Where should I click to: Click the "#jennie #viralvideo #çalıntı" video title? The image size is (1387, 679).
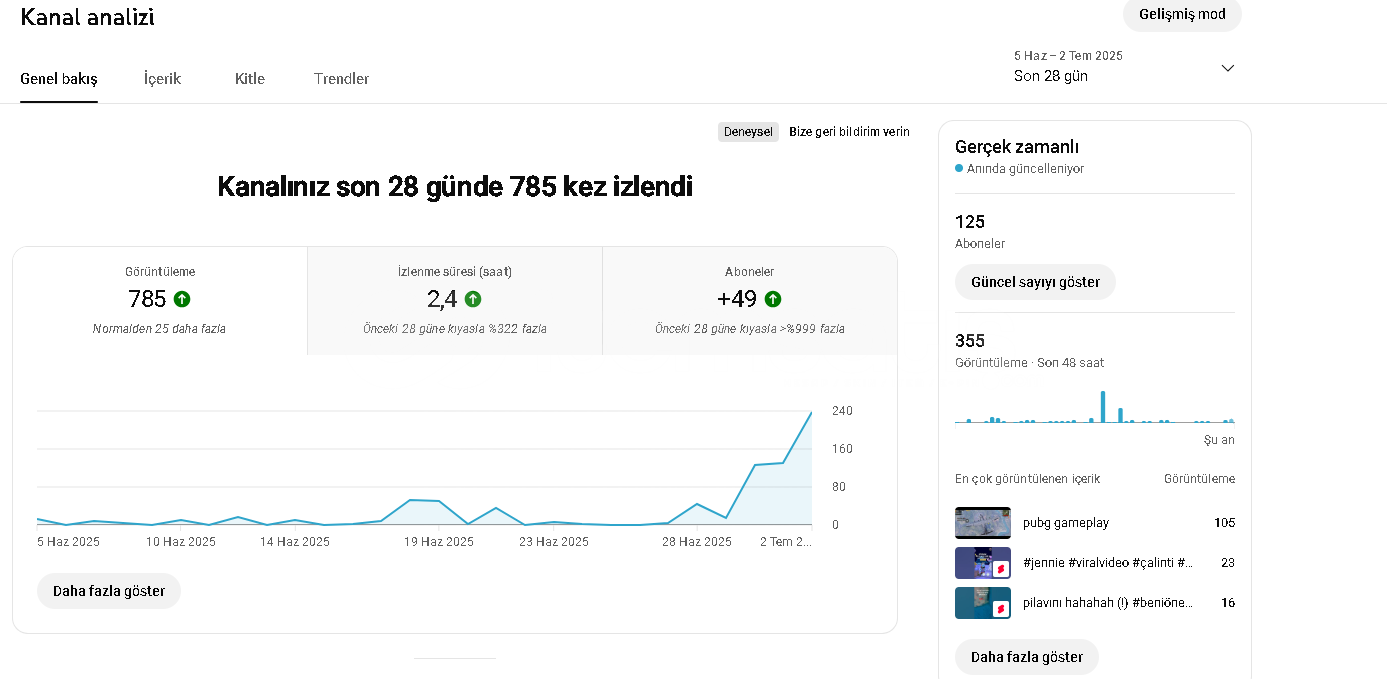pos(1108,563)
